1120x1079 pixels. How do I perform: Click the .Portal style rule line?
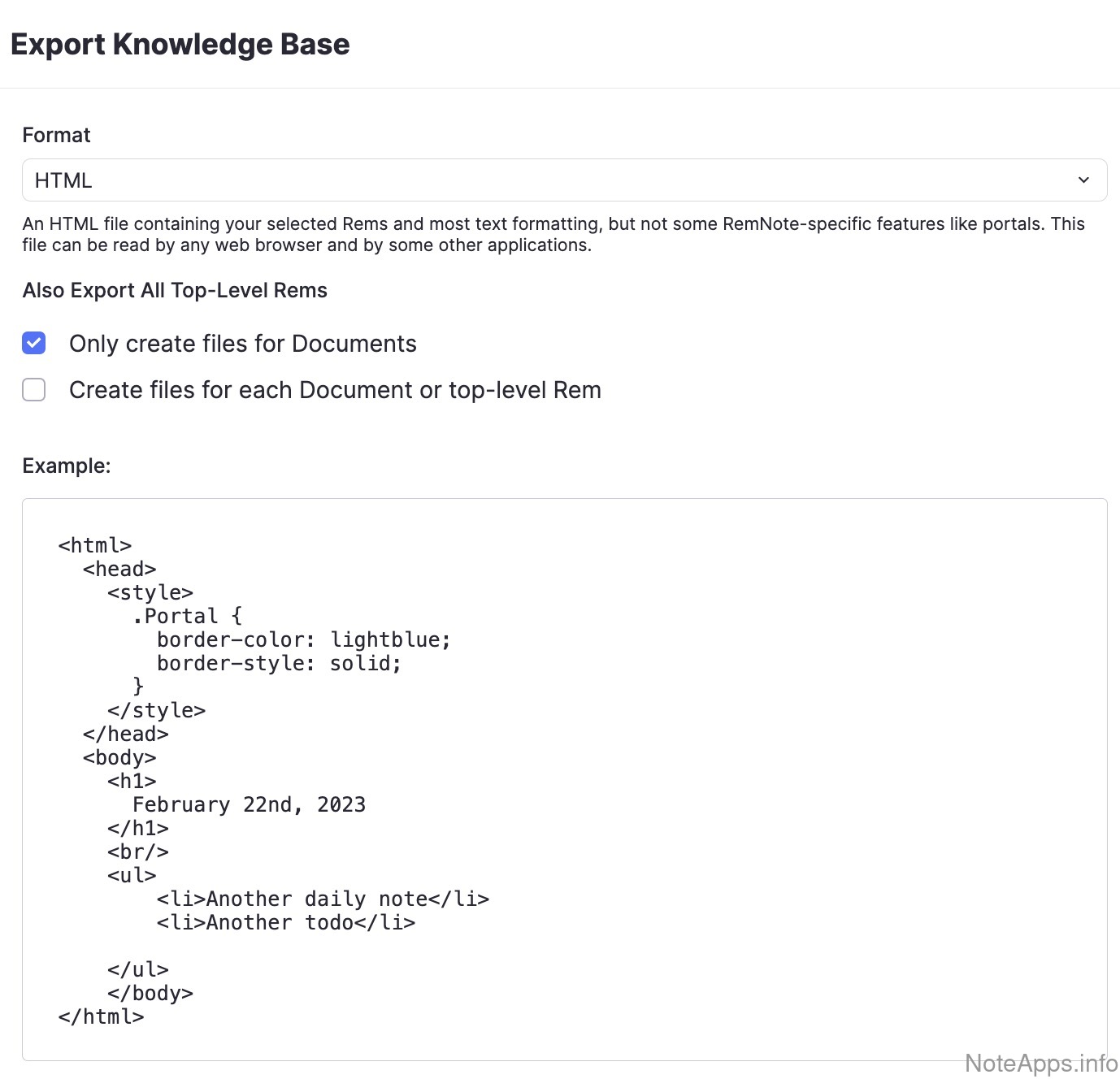click(x=188, y=616)
